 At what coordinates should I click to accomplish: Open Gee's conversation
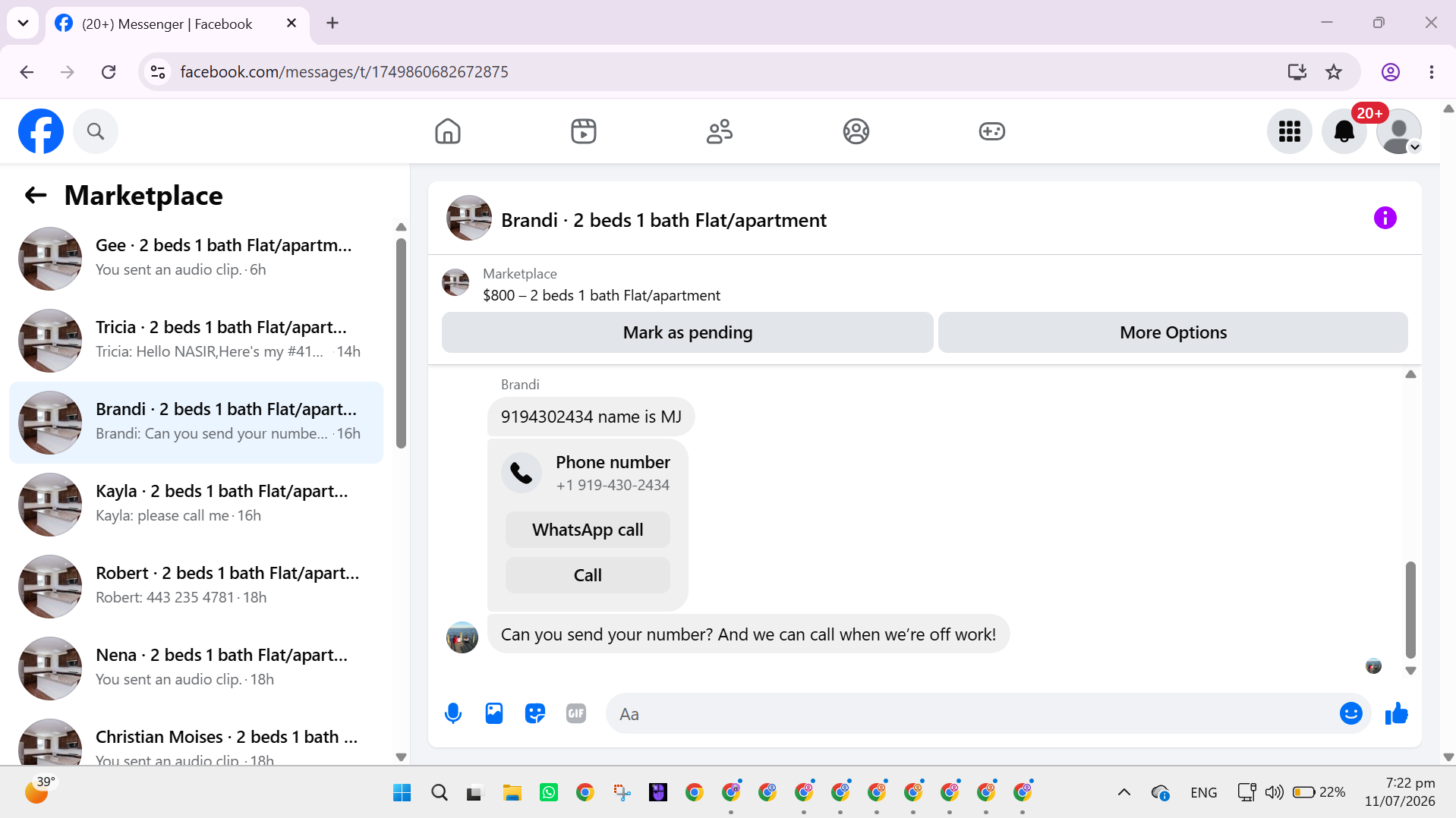(x=196, y=259)
